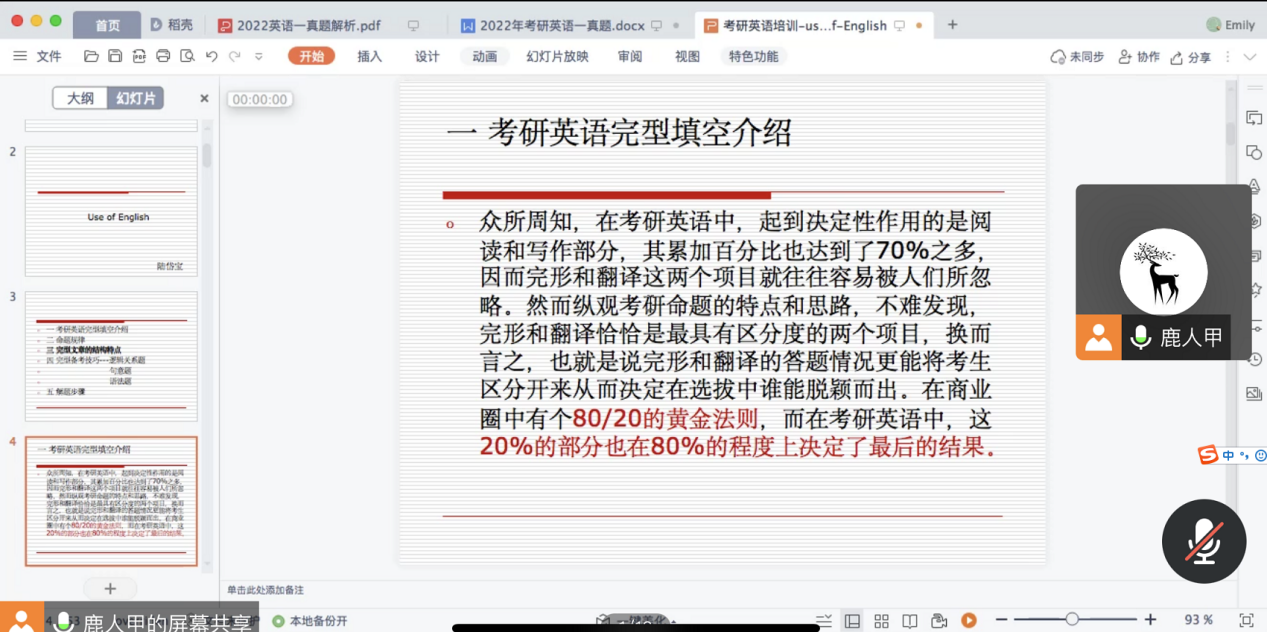This screenshot has height=632, width=1267.
Task: Click the 分享 share button
Action: [x=1191, y=57]
